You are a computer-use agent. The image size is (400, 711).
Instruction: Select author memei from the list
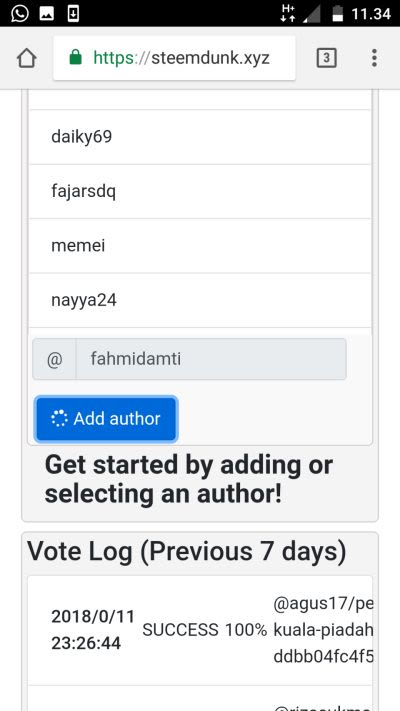click(x=200, y=246)
